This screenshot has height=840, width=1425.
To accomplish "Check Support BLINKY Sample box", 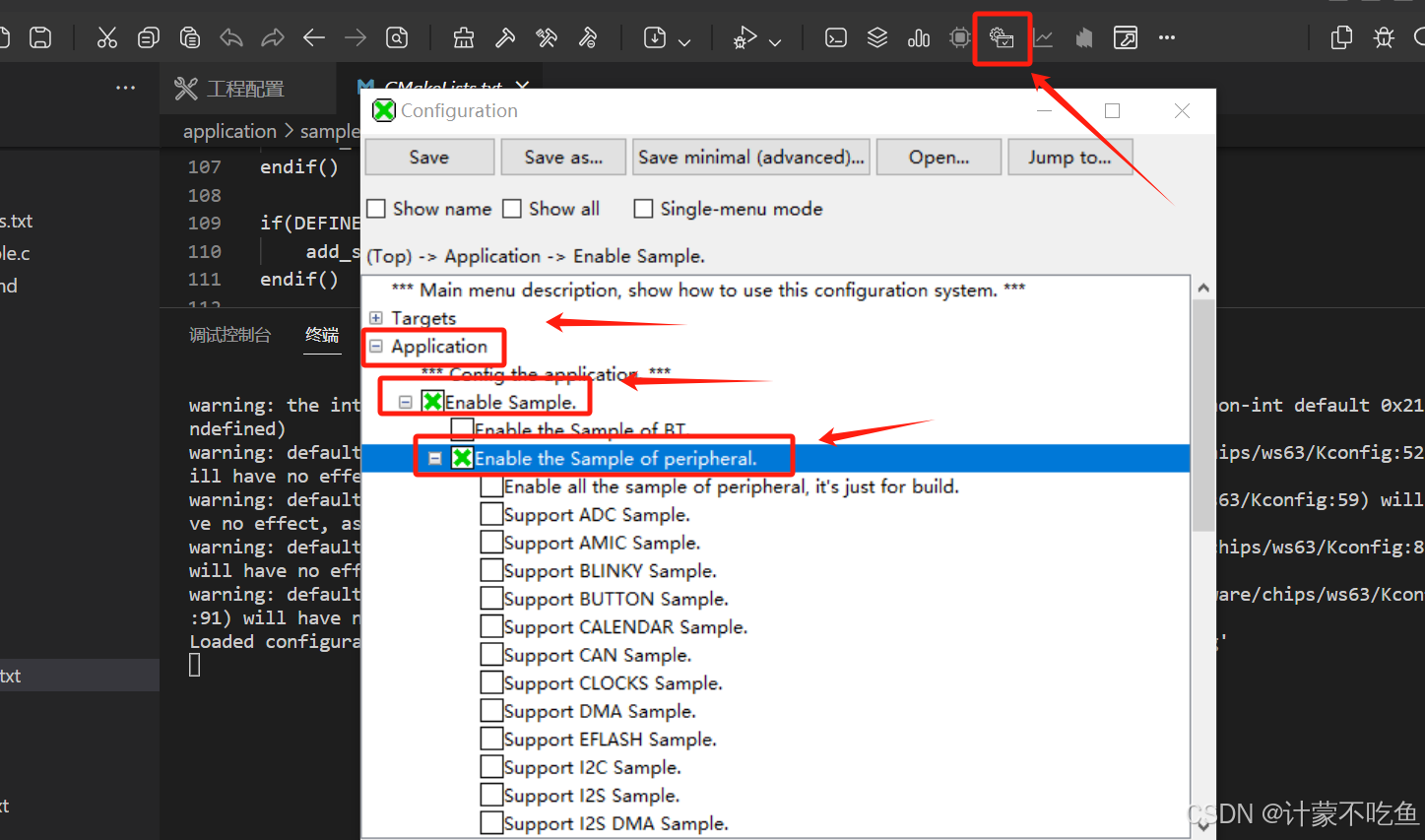I will coord(491,570).
